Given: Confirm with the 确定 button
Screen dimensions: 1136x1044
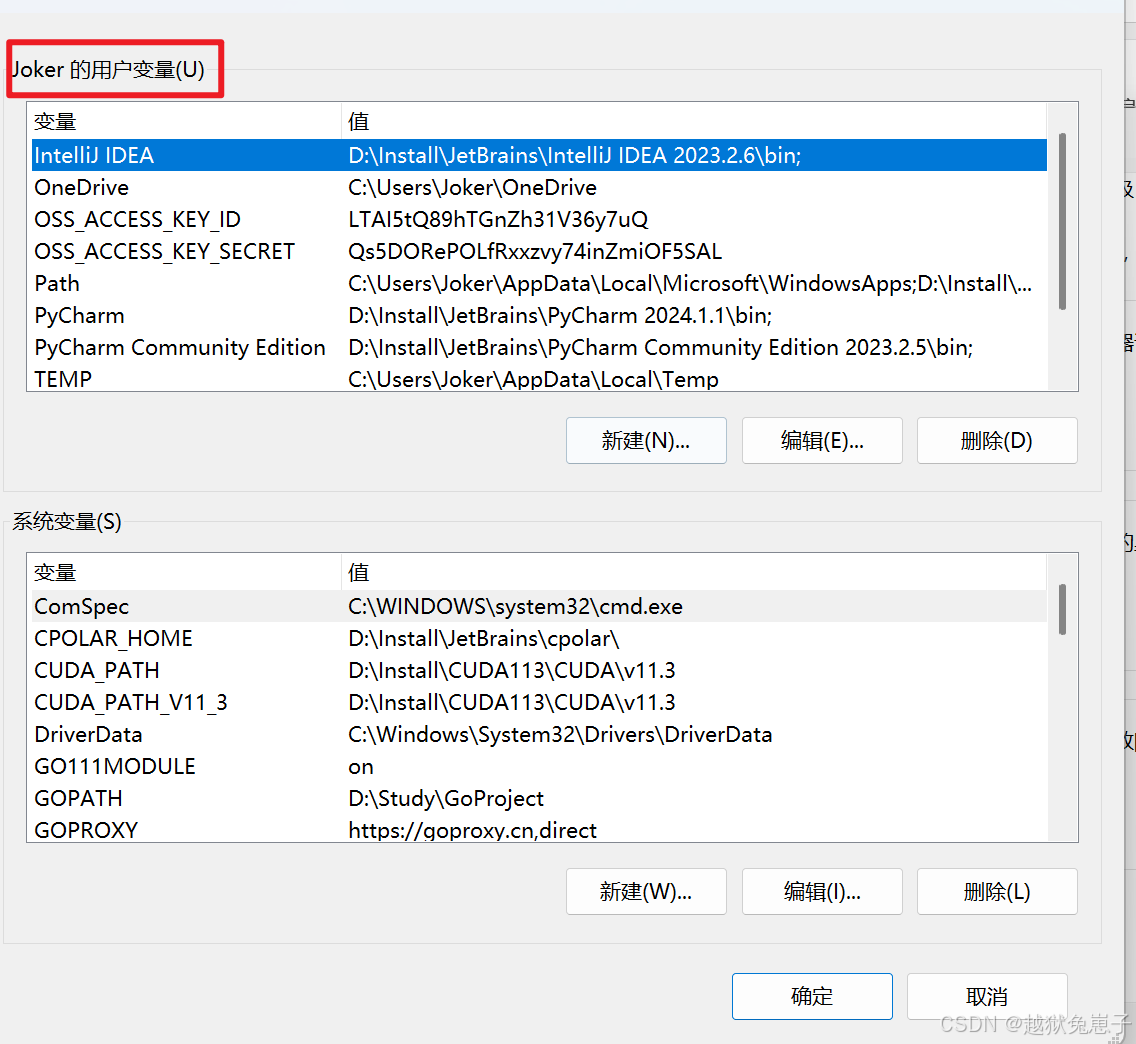Looking at the screenshot, I should (x=812, y=996).
